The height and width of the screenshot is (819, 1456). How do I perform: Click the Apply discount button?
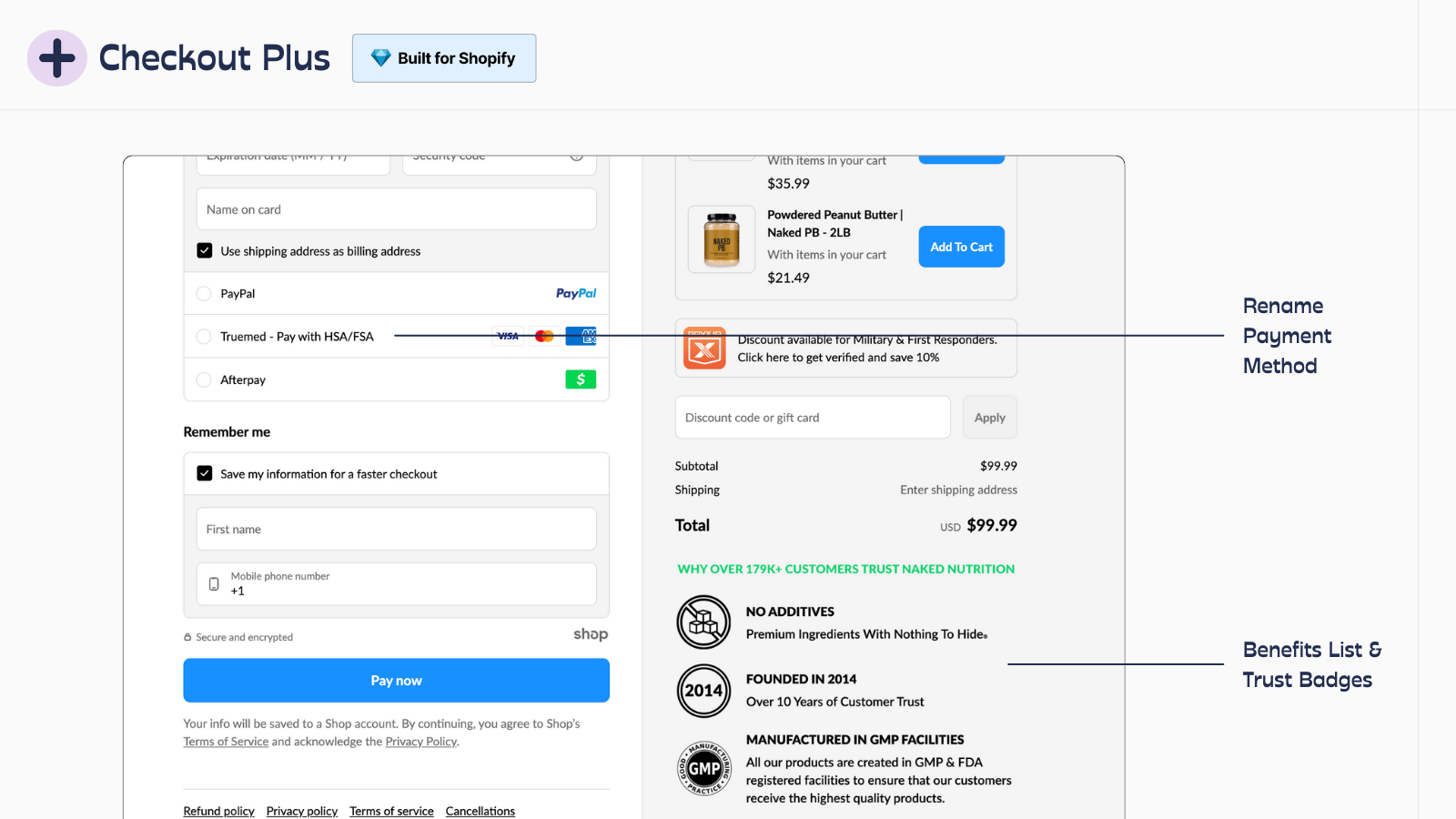click(990, 418)
